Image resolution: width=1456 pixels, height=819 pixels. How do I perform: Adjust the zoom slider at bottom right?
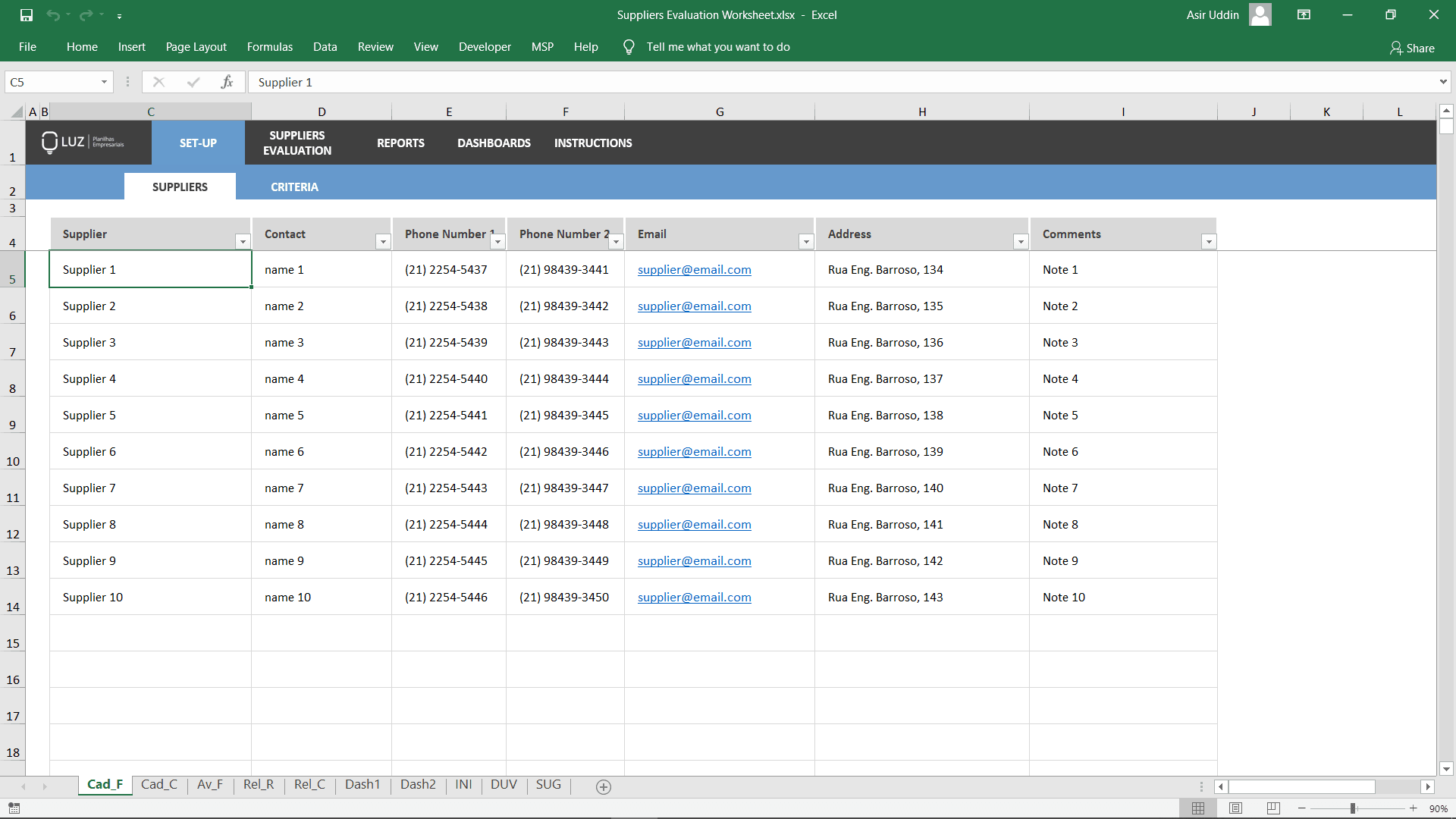click(x=1354, y=808)
